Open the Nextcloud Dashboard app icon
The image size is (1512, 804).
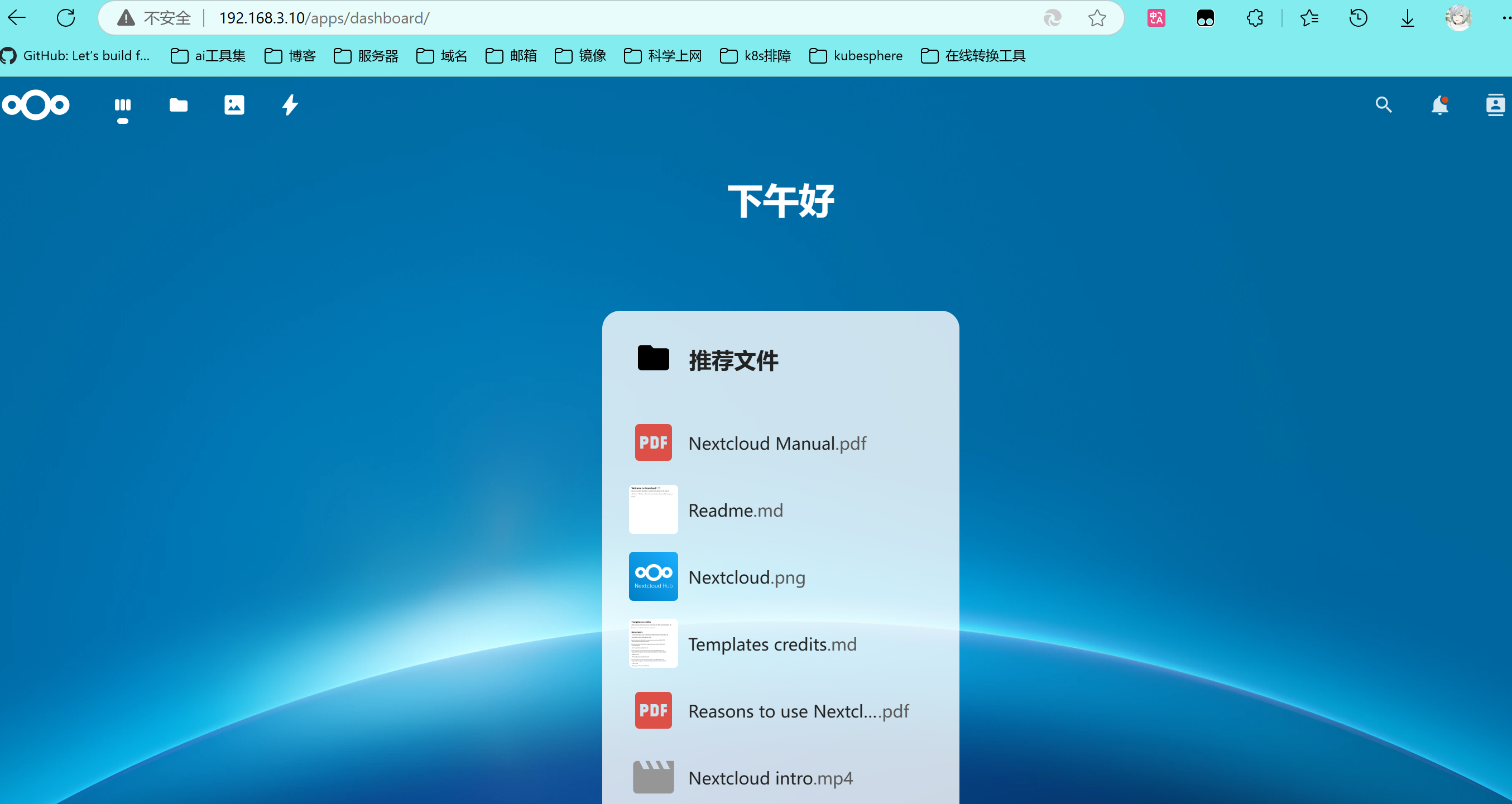pyautogui.click(x=123, y=105)
